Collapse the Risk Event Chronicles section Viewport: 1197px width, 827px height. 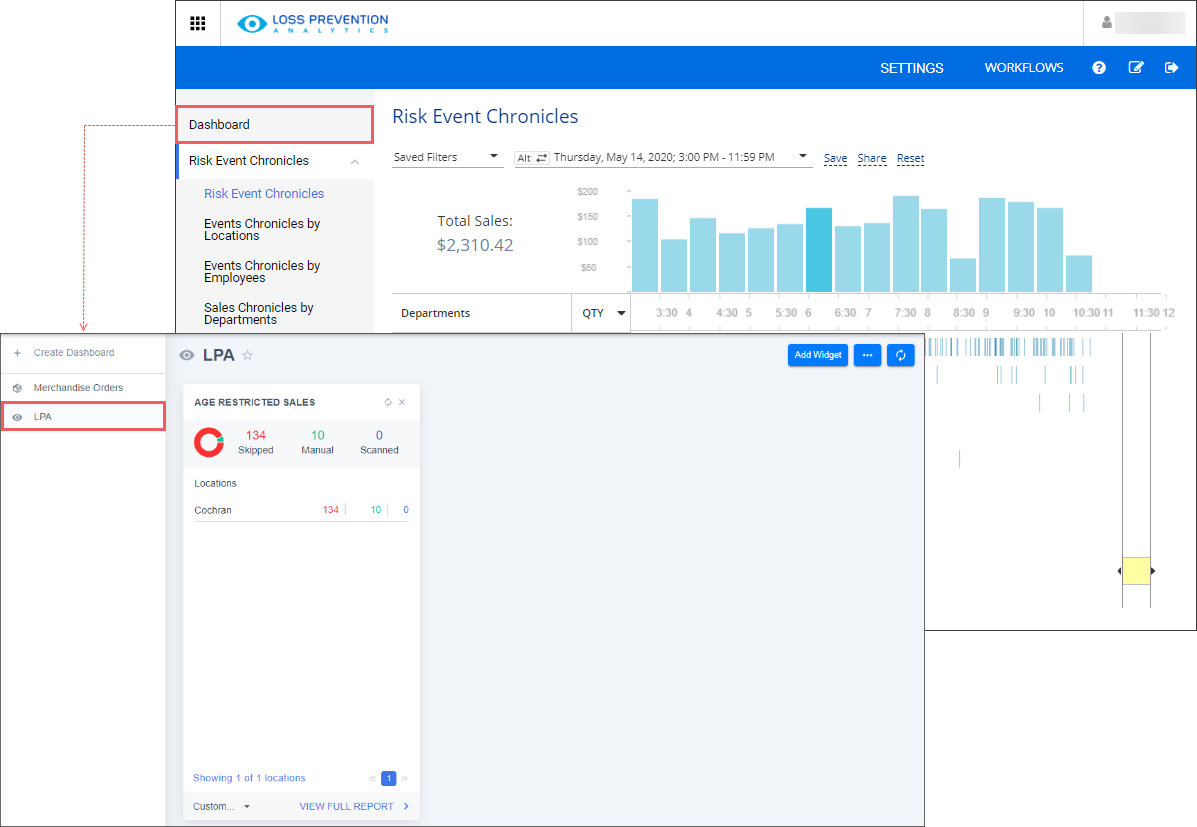click(354, 161)
